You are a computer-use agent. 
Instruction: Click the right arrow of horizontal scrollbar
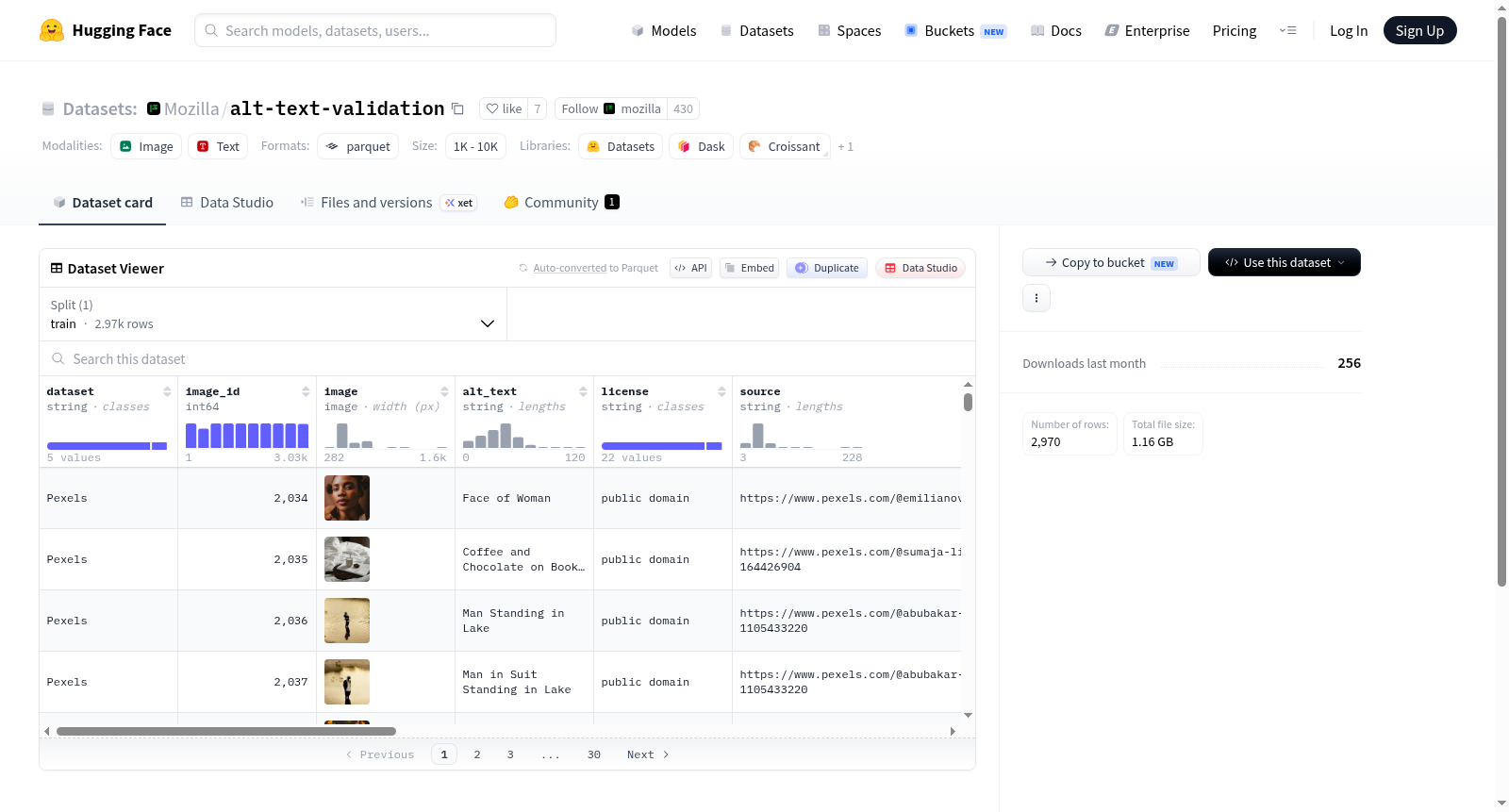953,731
